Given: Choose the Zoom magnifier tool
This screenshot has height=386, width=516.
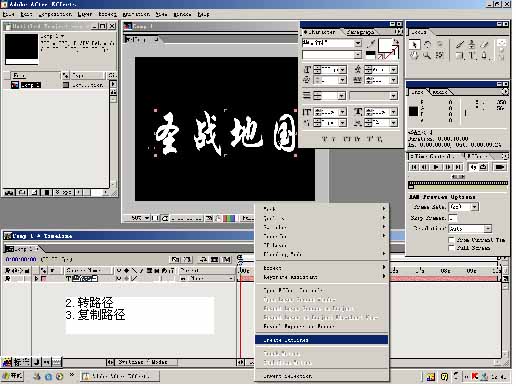Looking at the screenshot, I should (427, 55).
